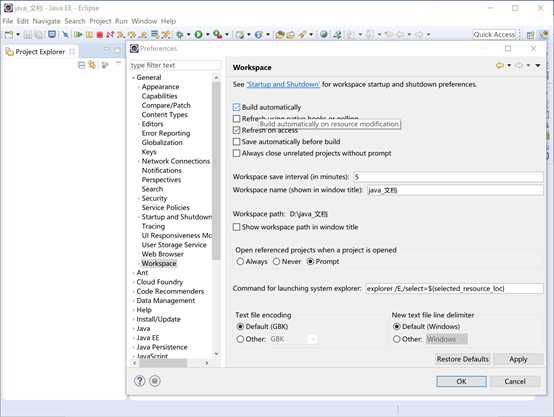554x417 pixels.
Task: Select the Always radio option
Action: [x=240, y=262]
